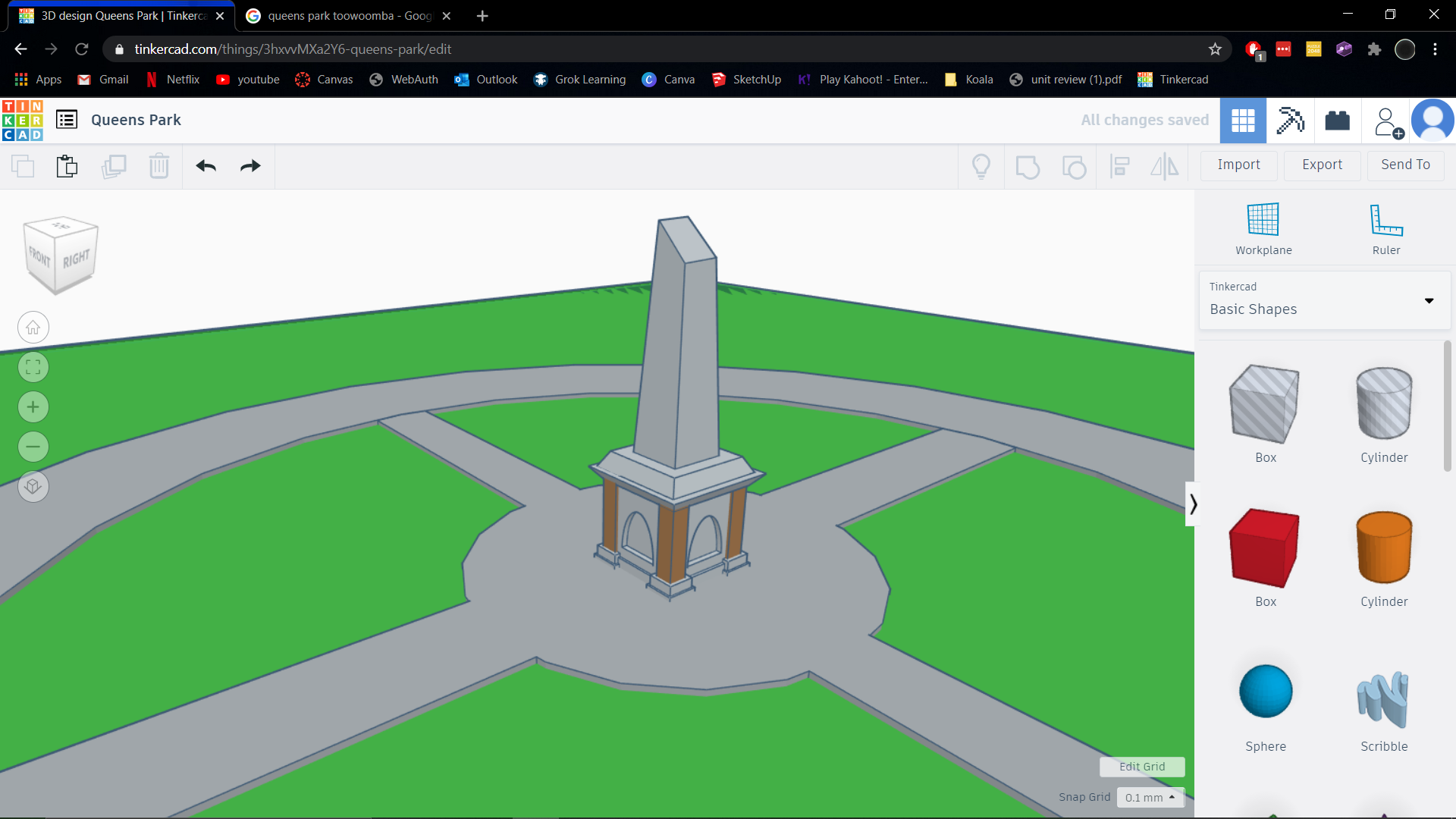Open Chrome extensions puzzle icon
This screenshot has height=819, width=1456.
(x=1374, y=49)
